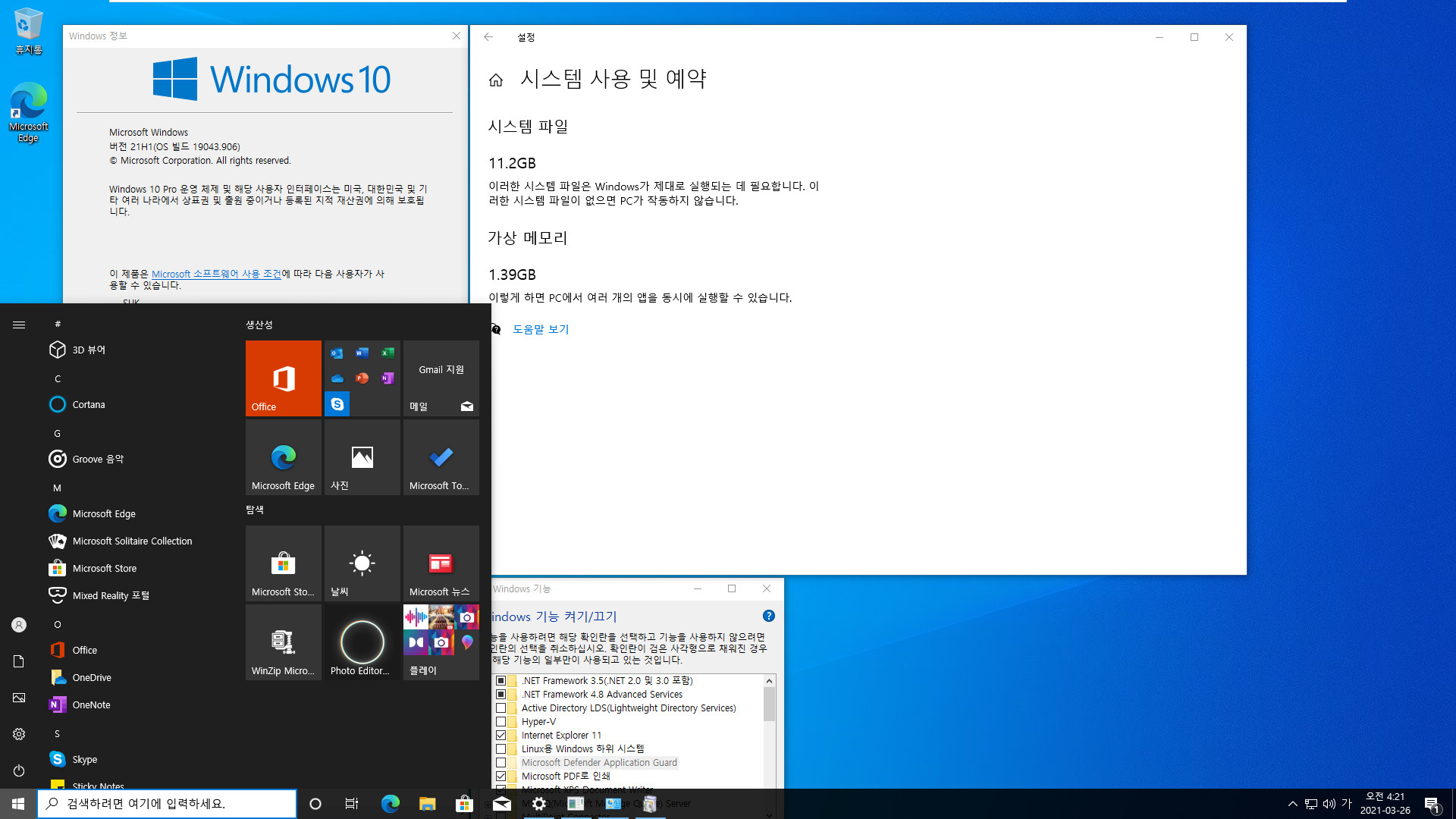Screen dimensions: 1456x819
Task: Jump to letter M section header
Action: coord(57,488)
